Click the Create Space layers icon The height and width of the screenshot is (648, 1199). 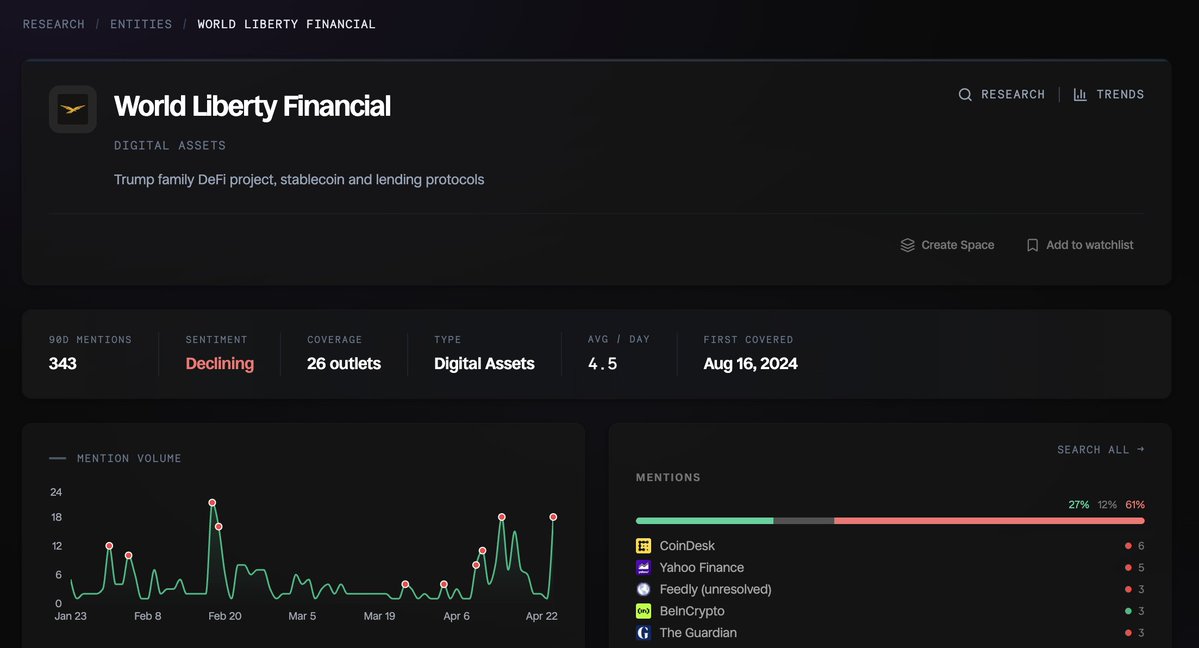[x=908, y=245]
